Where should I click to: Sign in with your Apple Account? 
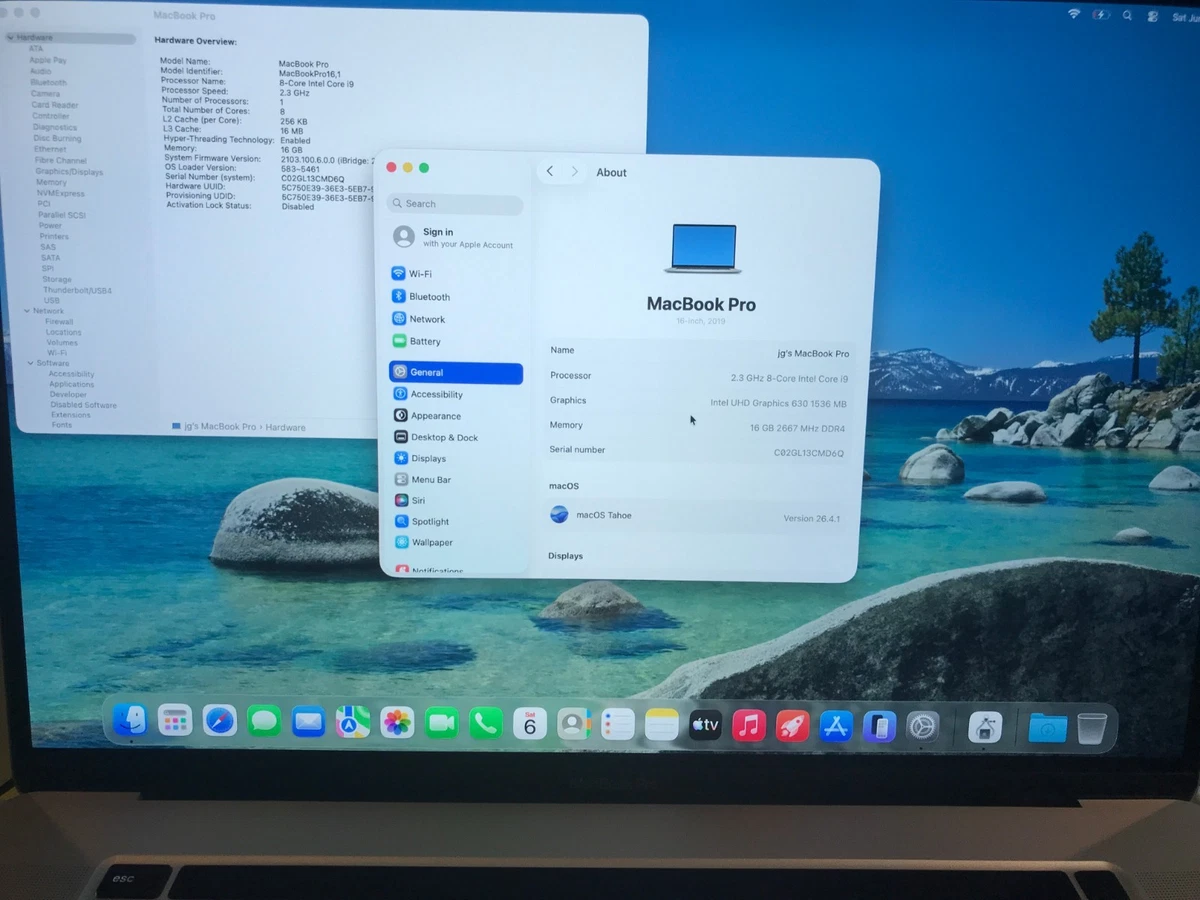point(455,237)
